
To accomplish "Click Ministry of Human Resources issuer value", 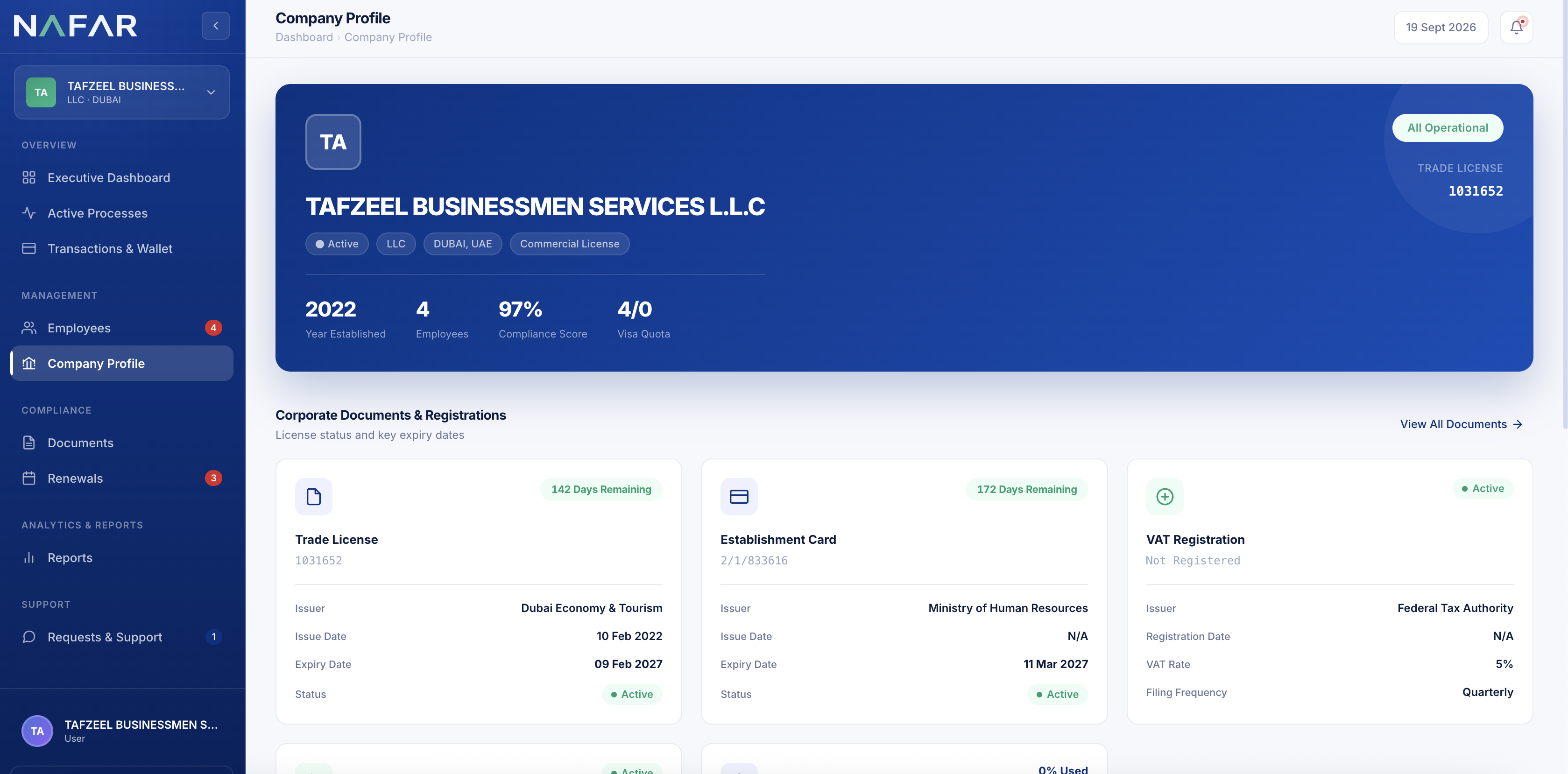I will [1007, 608].
